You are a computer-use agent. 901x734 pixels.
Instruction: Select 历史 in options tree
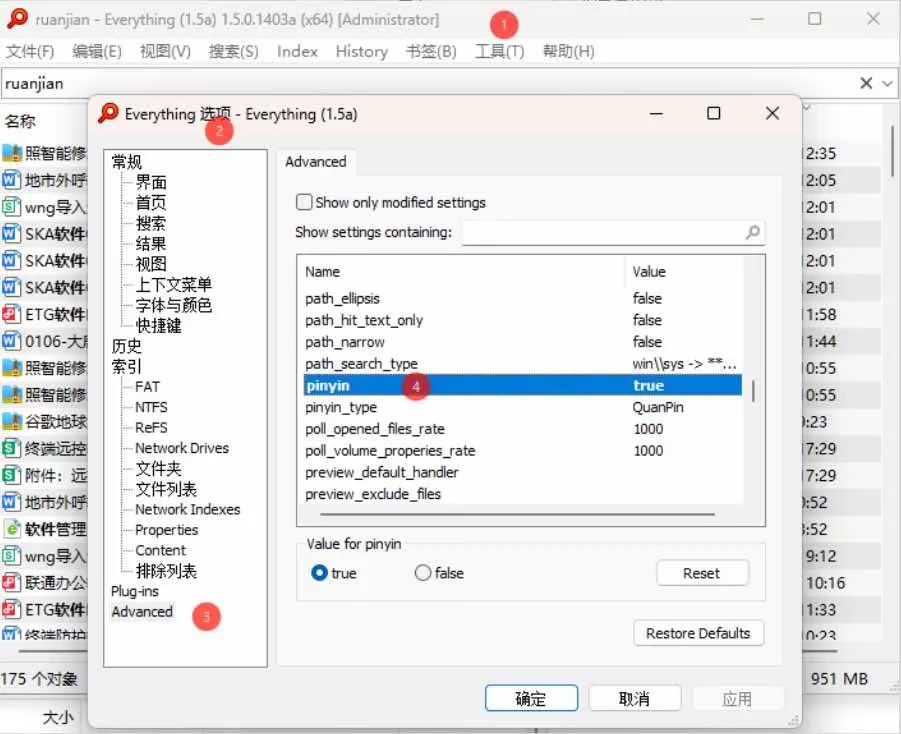click(x=126, y=346)
